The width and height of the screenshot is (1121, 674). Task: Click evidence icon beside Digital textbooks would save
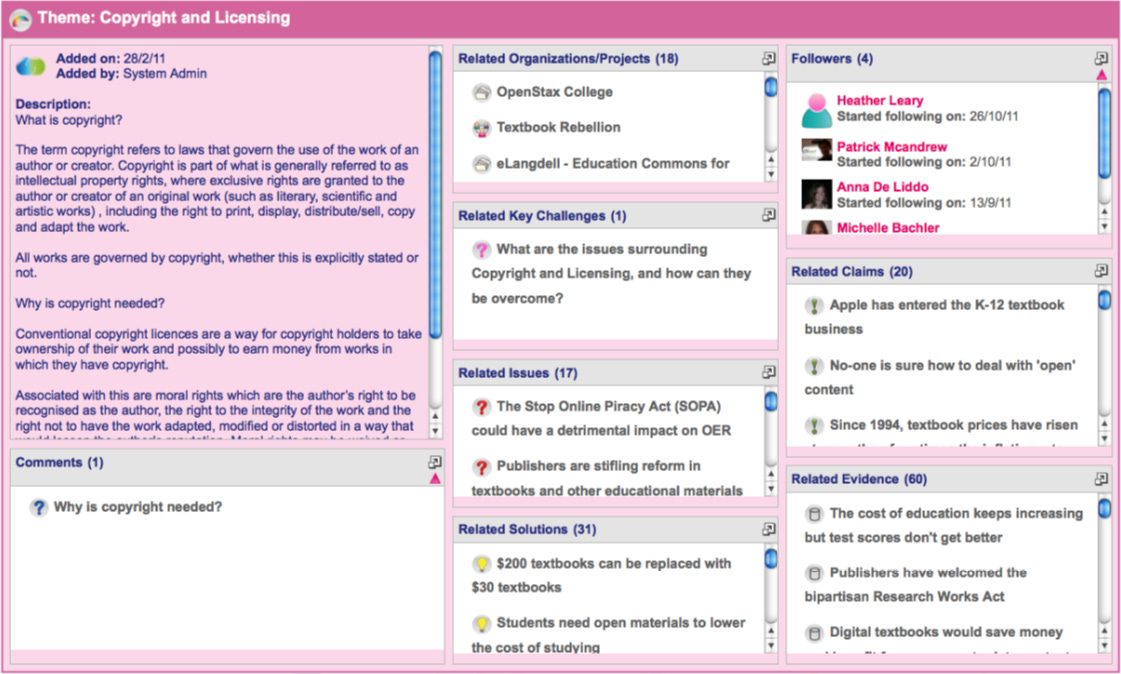[x=814, y=633]
